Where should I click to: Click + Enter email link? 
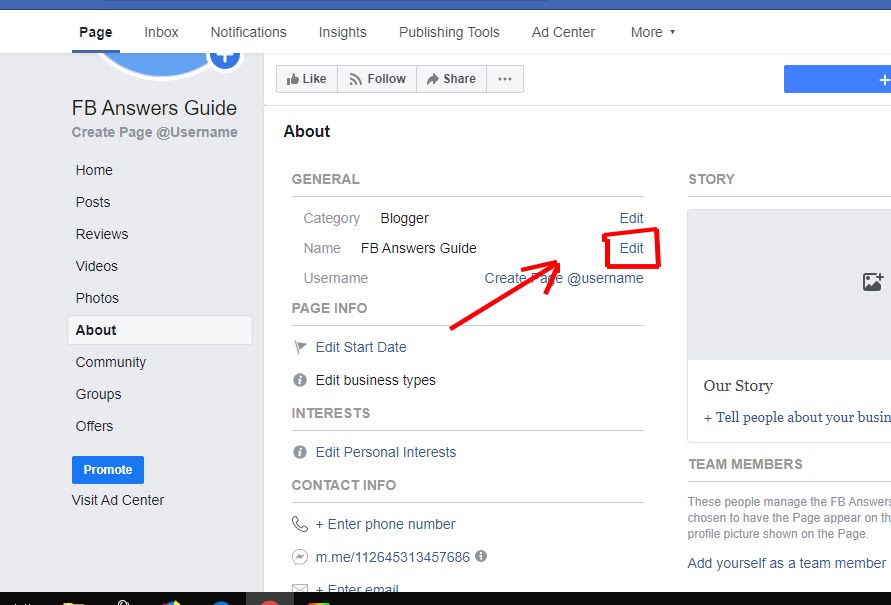(357, 588)
